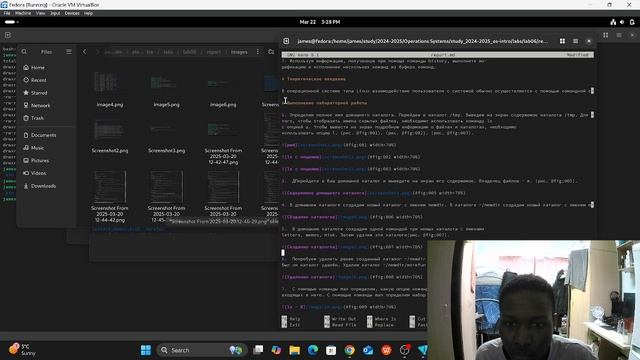Open Microsoft Edge on taskbar

(x=313, y=350)
